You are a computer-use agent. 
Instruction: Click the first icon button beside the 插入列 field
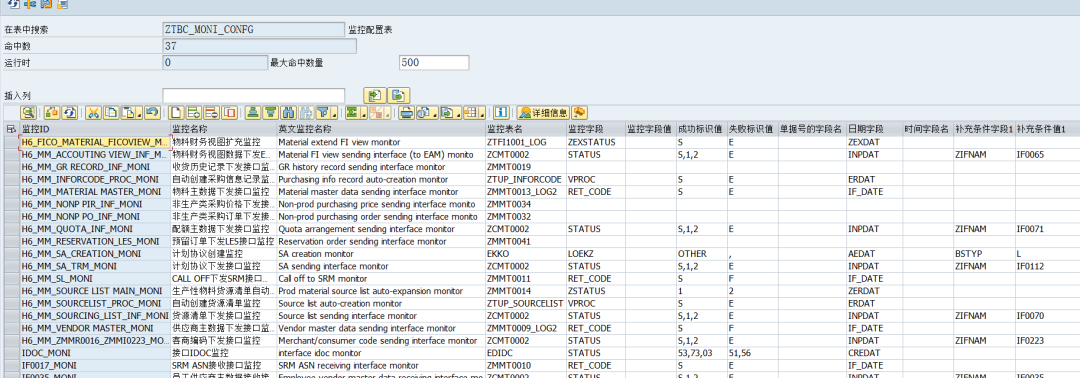click(x=375, y=95)
